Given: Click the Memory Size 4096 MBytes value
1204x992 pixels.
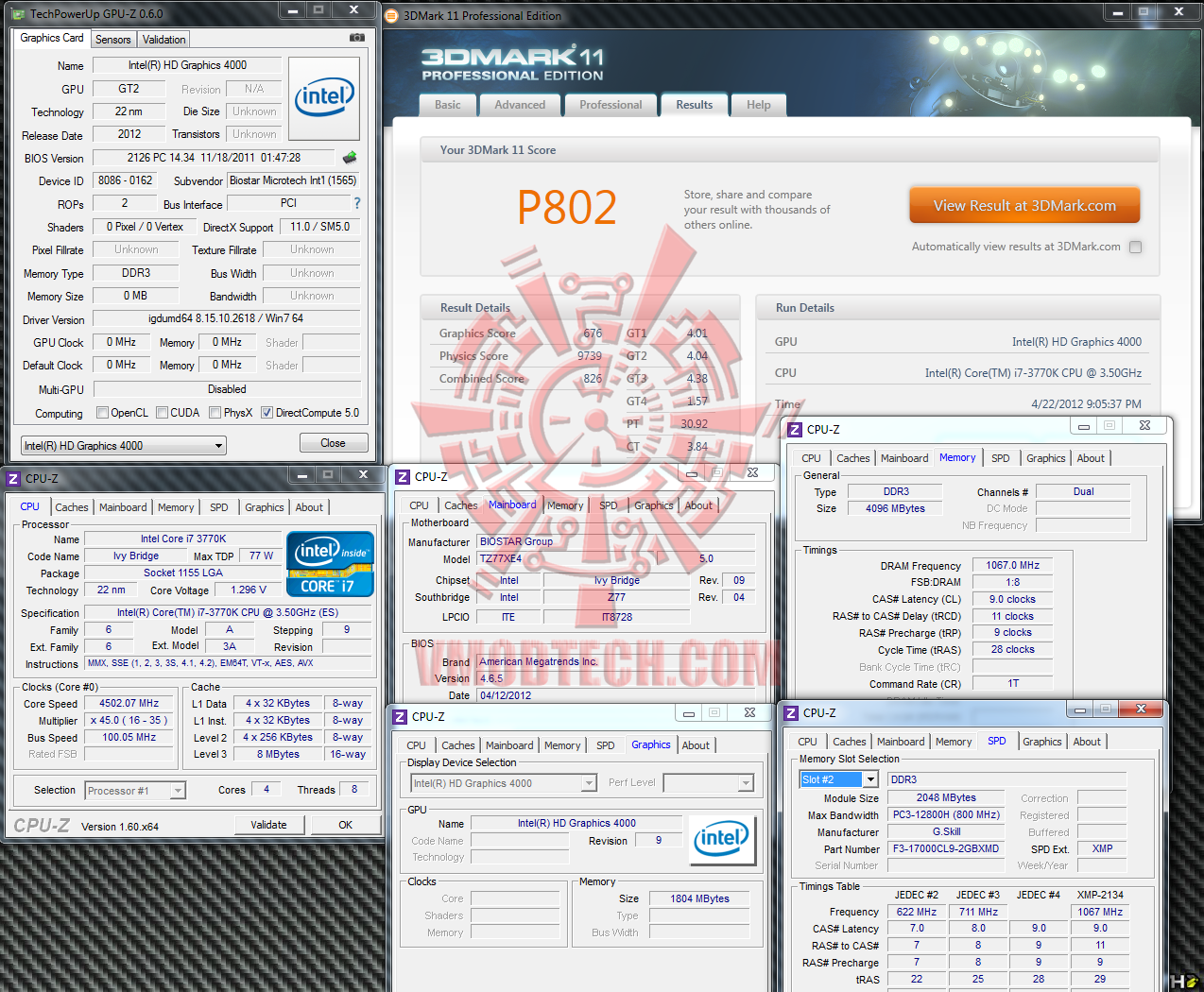Looking at the screenshot, I should [x=895, y=508].
